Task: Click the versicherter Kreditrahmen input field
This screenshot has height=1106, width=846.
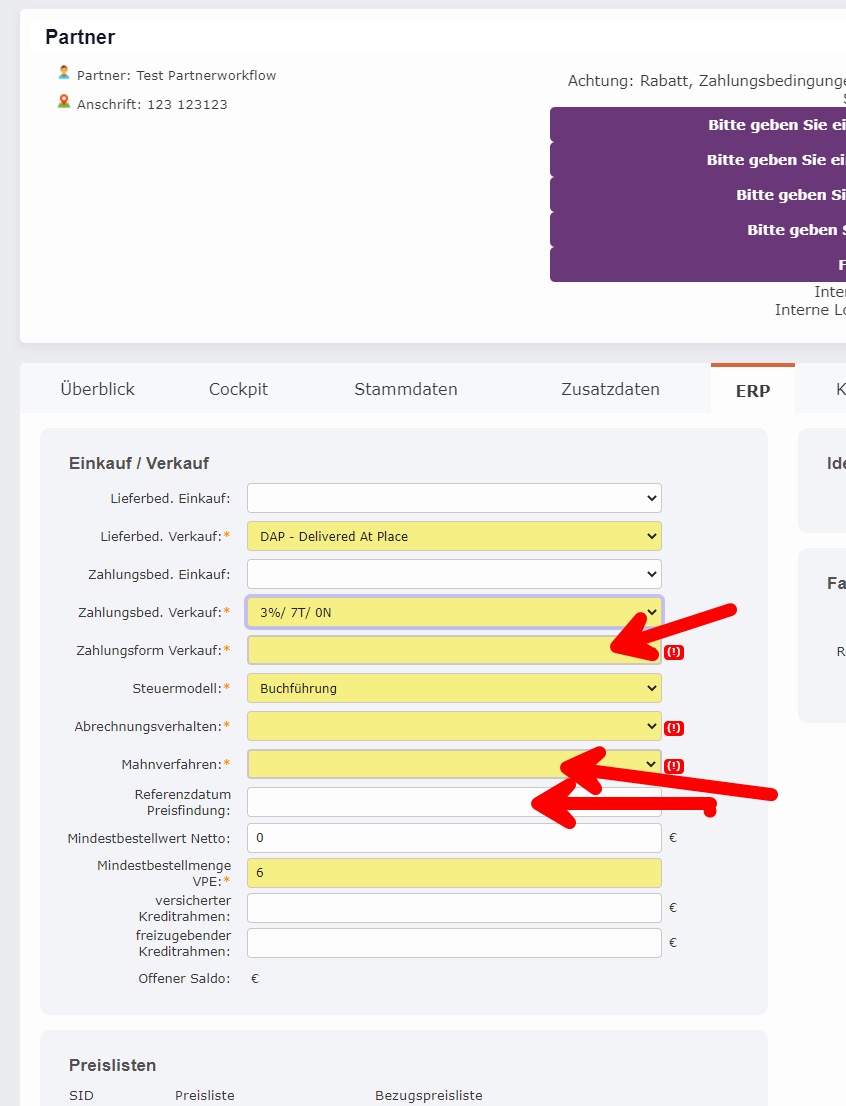Action: click(x=453, y=908)
